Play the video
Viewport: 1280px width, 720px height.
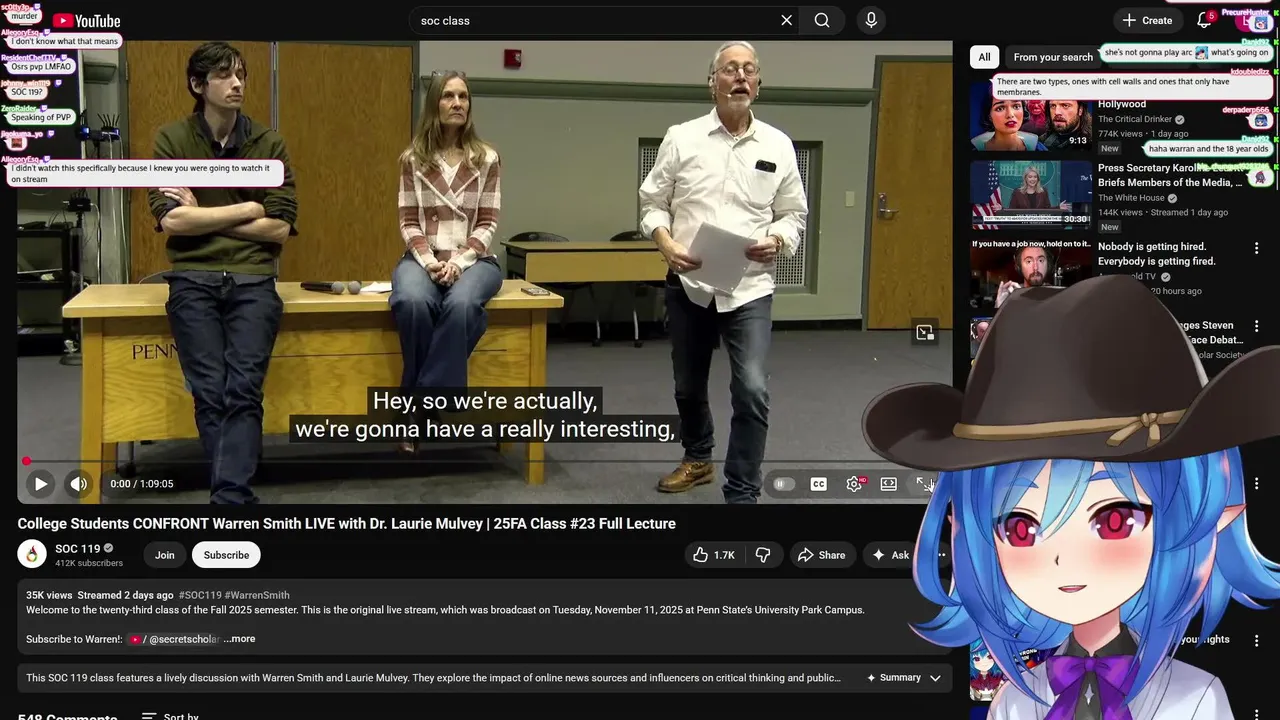tap(40, 484)
